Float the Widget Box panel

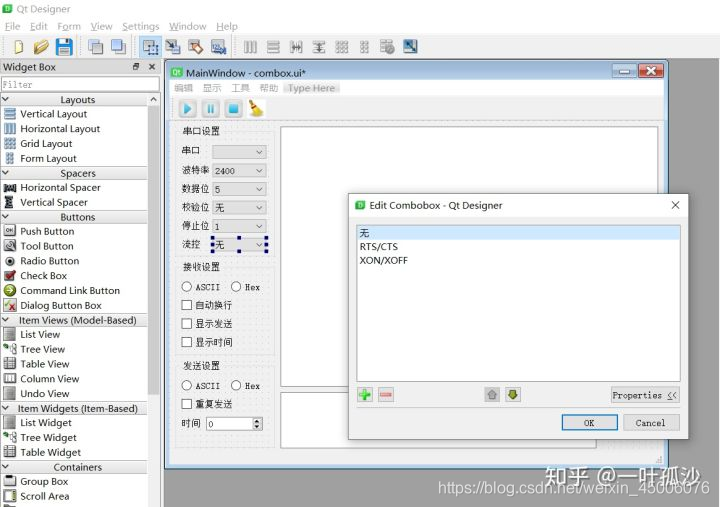click(136, 67)
